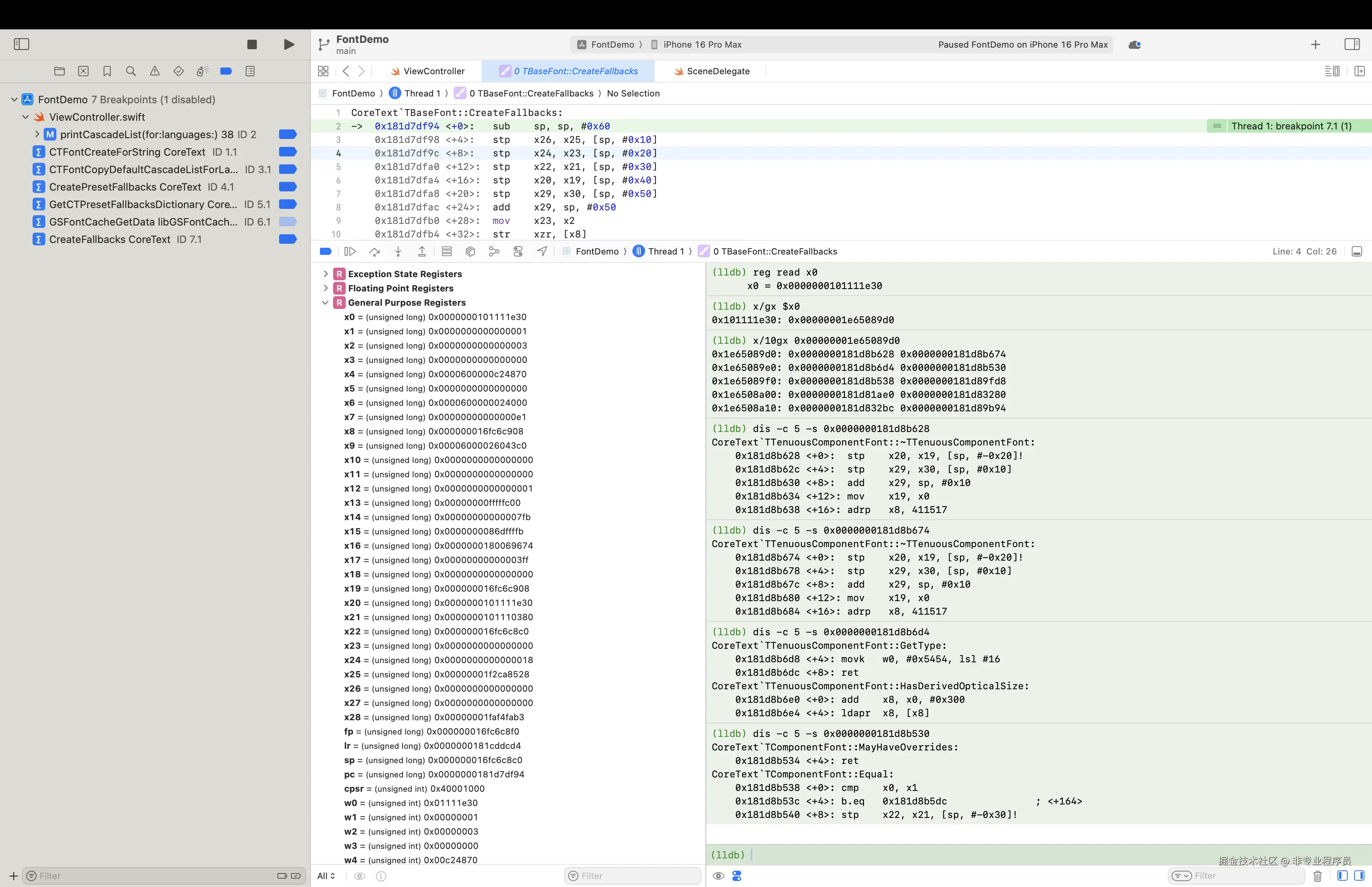
Task: Click the iPhone 16 Pro Max destination
Action: (701, 45)
